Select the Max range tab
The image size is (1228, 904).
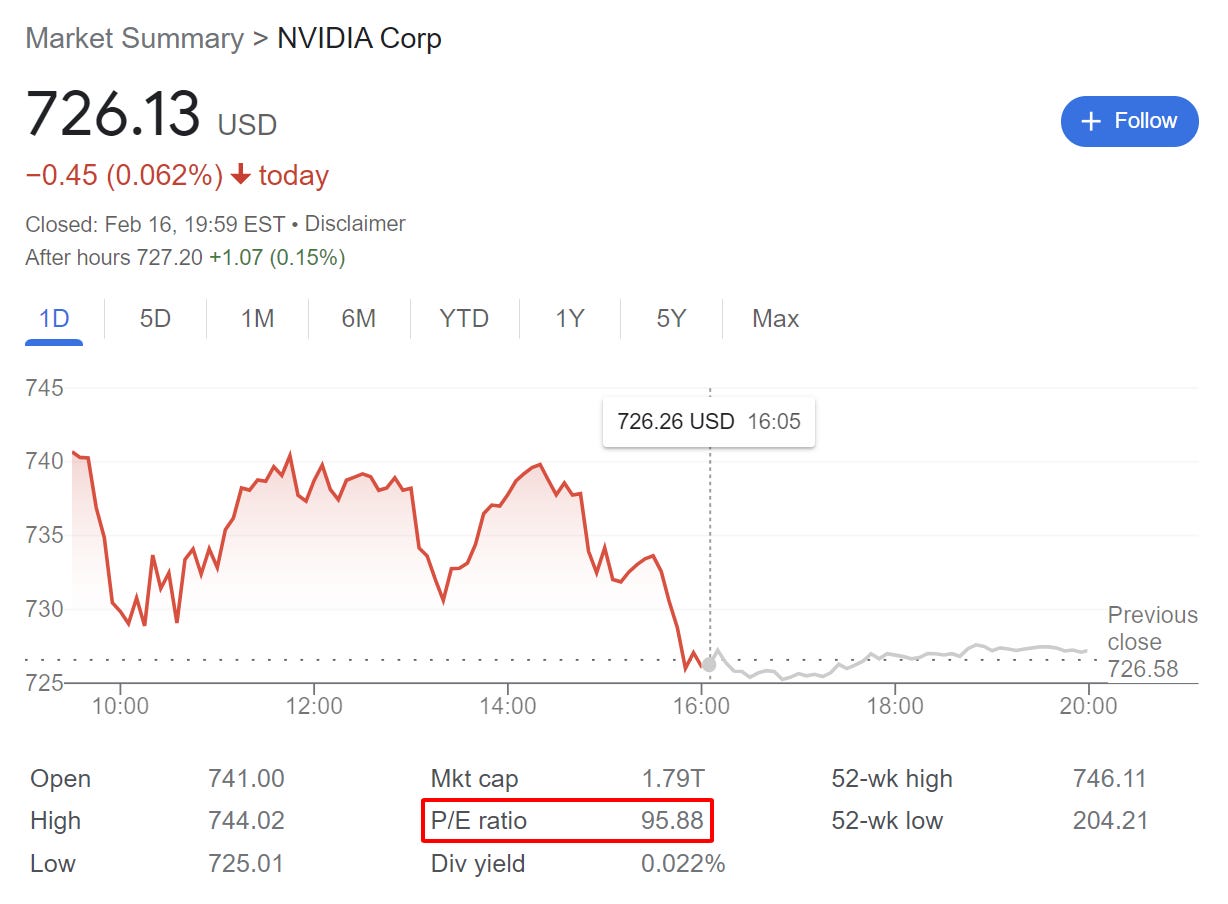(775, 319)
